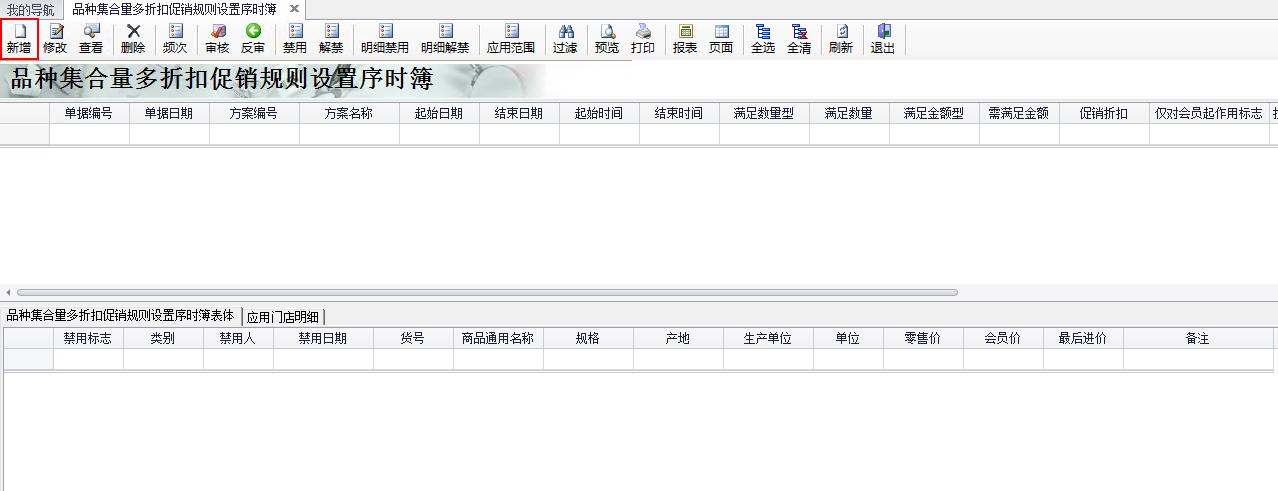The width and height of the screenshot is (1278, 491).
Task: Click the 单据日期 column header
Action: click(169, 113)
